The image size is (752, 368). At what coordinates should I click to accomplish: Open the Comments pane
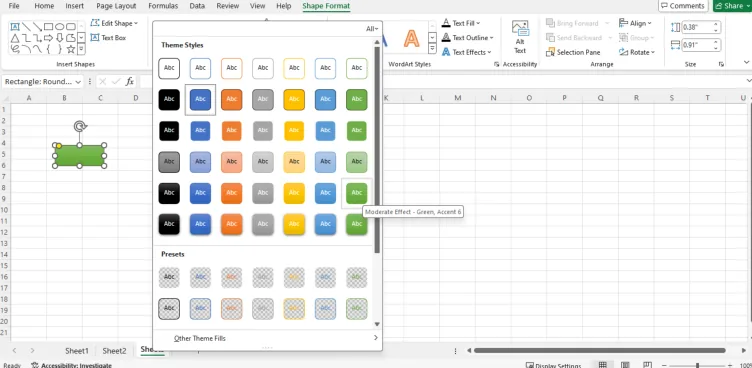point(683,6)
